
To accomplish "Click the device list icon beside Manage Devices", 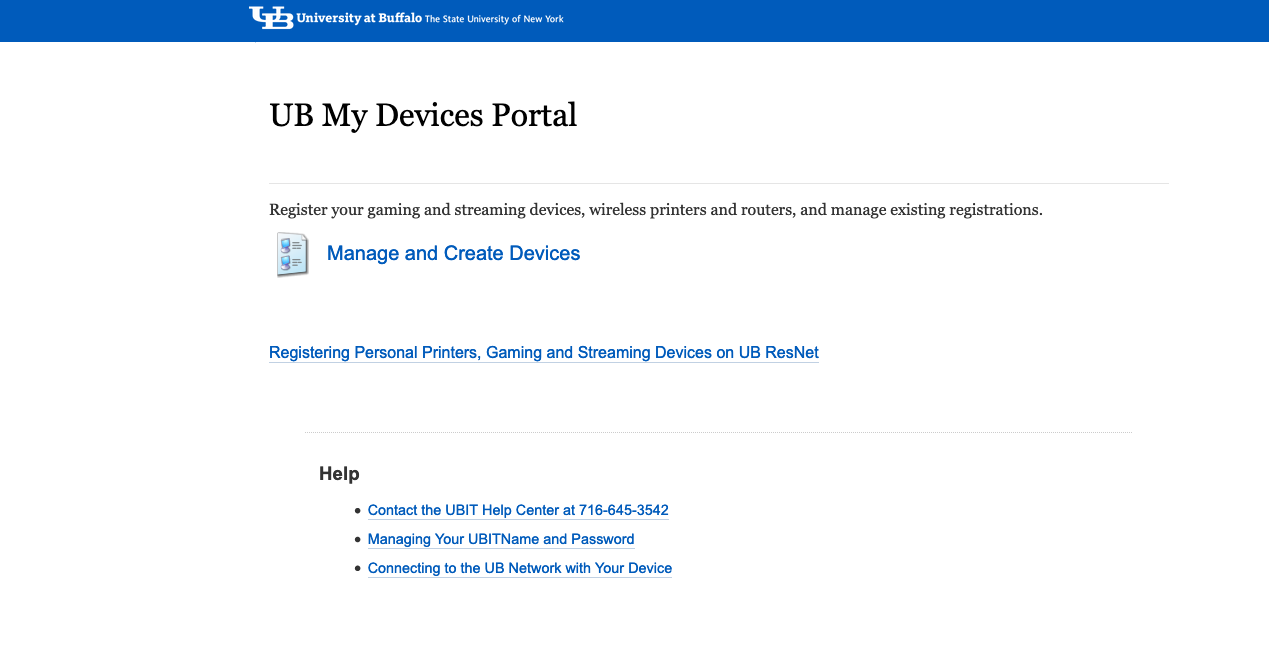I will click(292, 254).
